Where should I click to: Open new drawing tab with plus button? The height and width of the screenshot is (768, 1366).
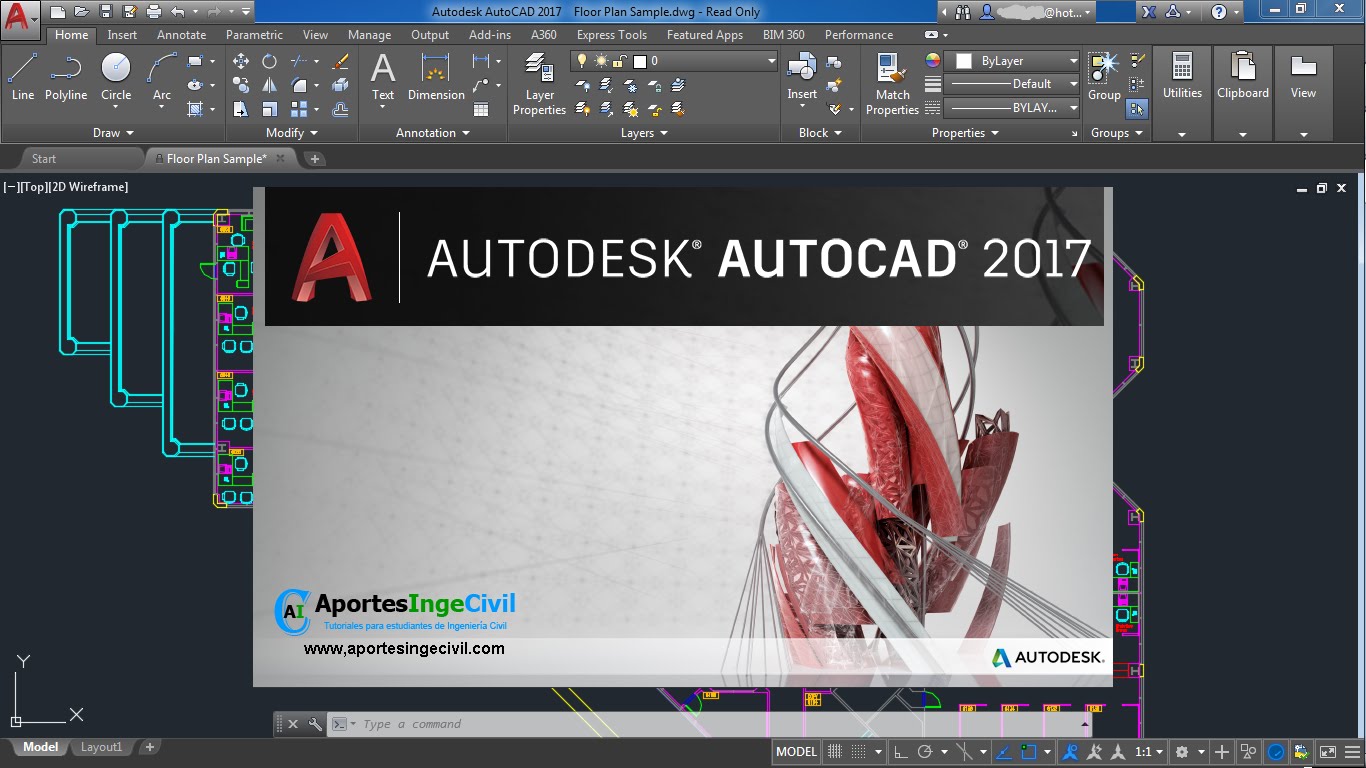314,158
